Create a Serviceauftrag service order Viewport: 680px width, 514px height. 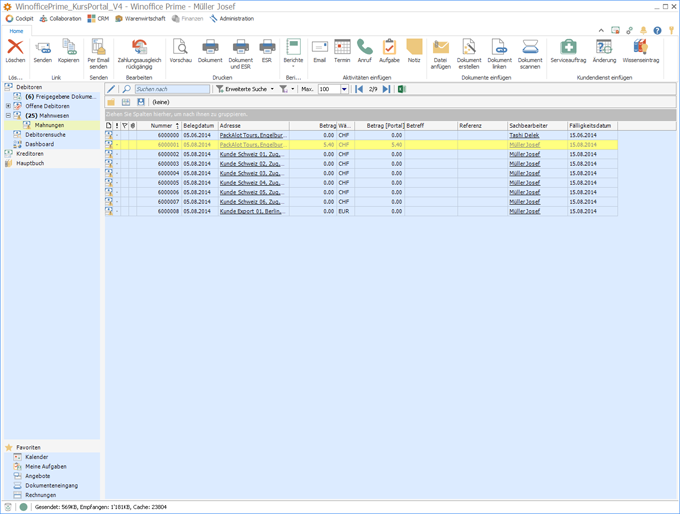pyautogui.click(x=568, y=47)
